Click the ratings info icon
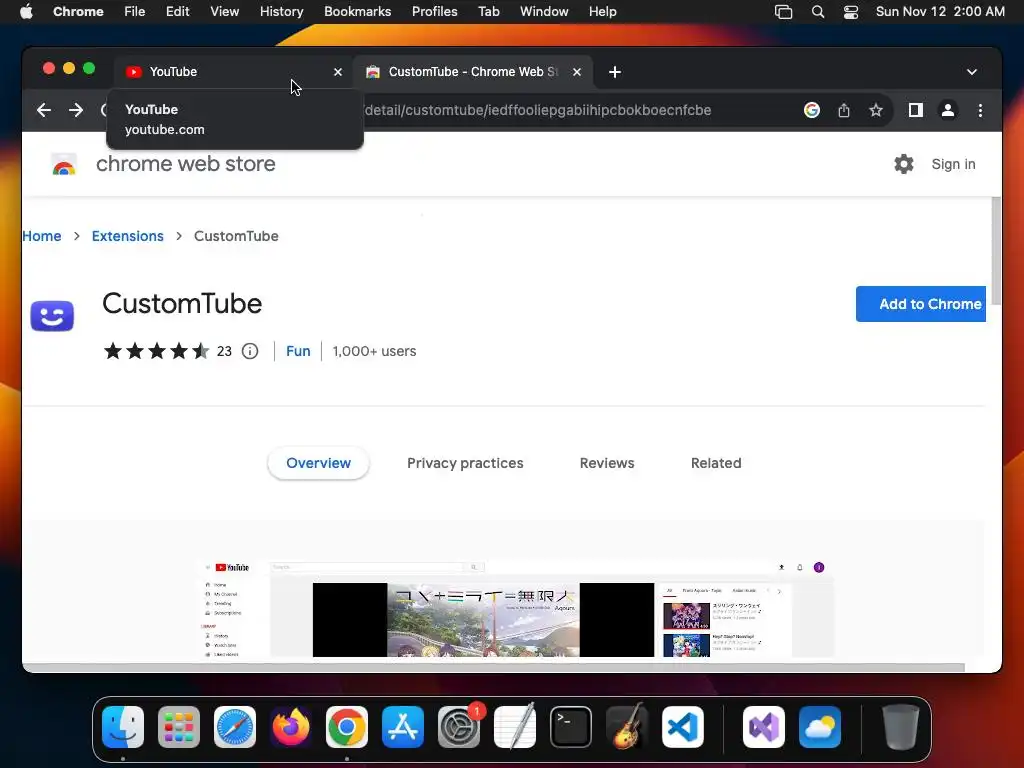The image size is (1024, 768). [x=250, y=351]
